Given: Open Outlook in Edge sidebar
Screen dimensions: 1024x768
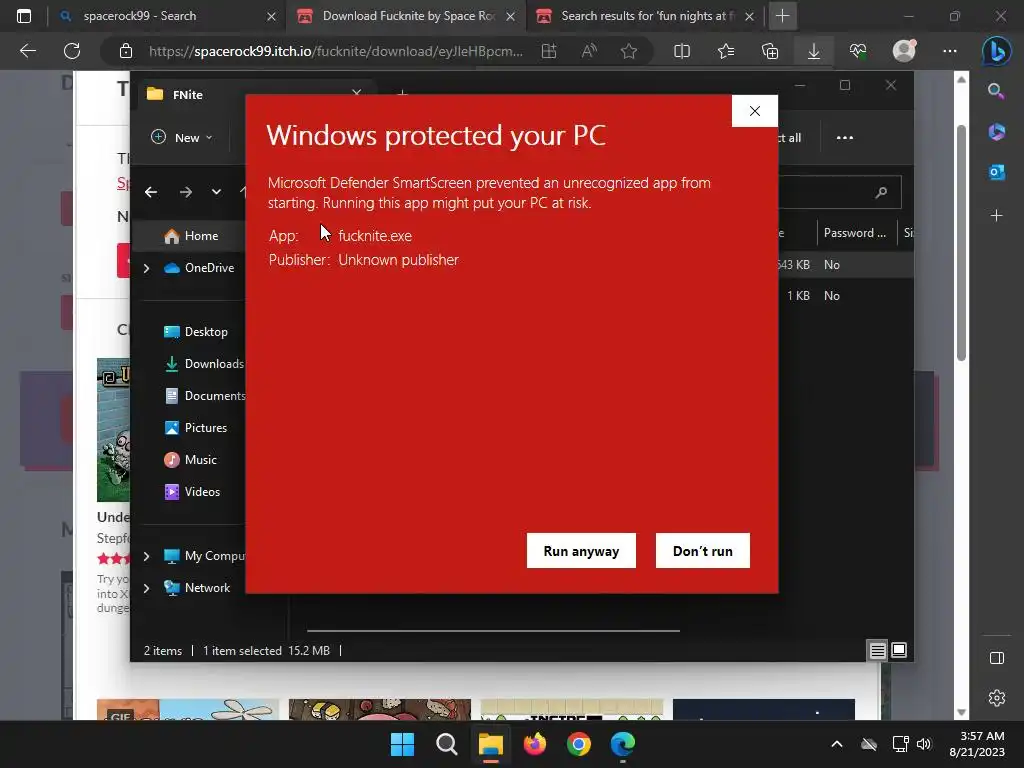Looking at the screenshot, I should [997, 172].
